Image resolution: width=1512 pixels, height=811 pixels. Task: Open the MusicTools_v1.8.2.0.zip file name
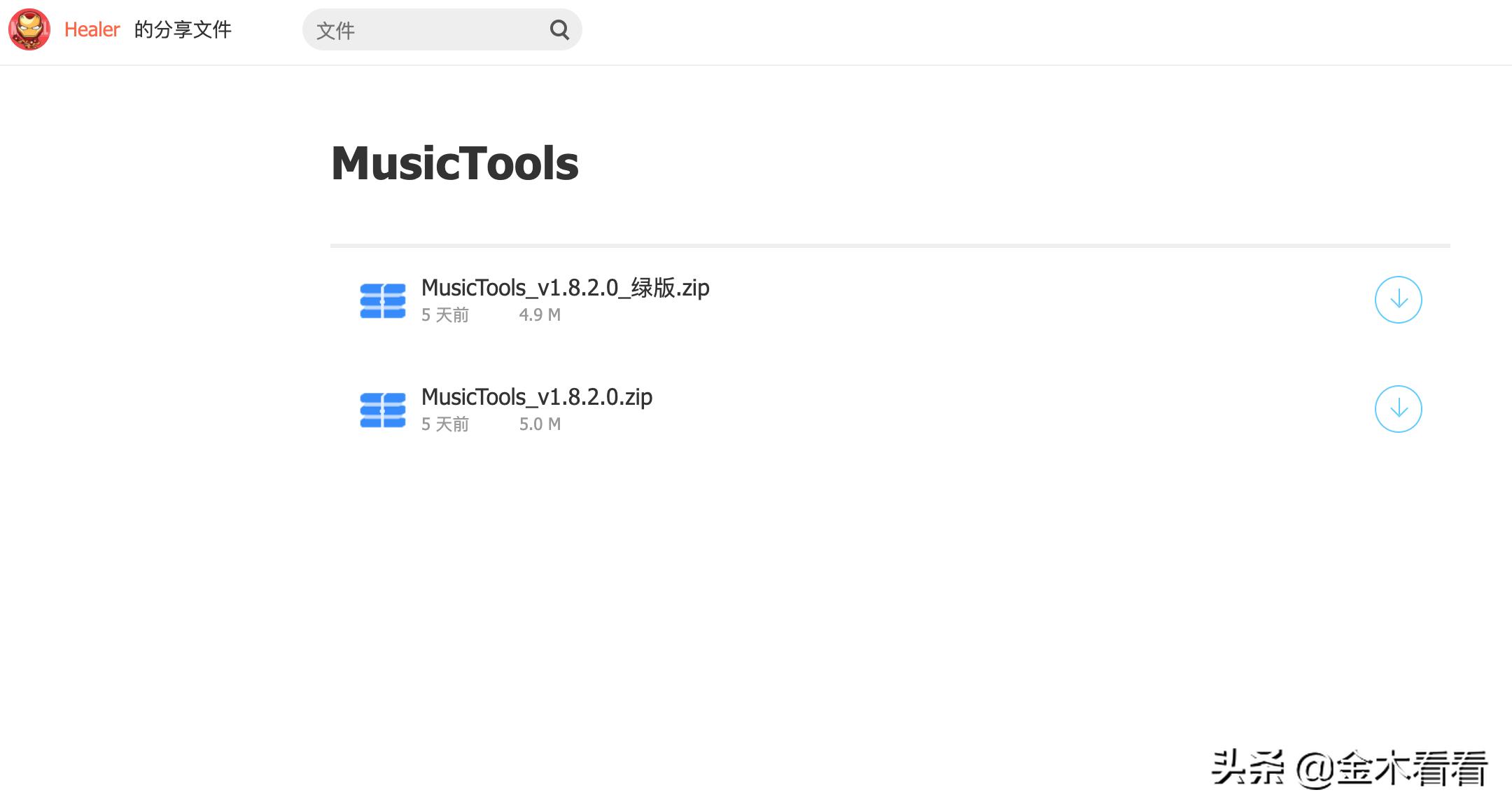(x=536, y=397)
